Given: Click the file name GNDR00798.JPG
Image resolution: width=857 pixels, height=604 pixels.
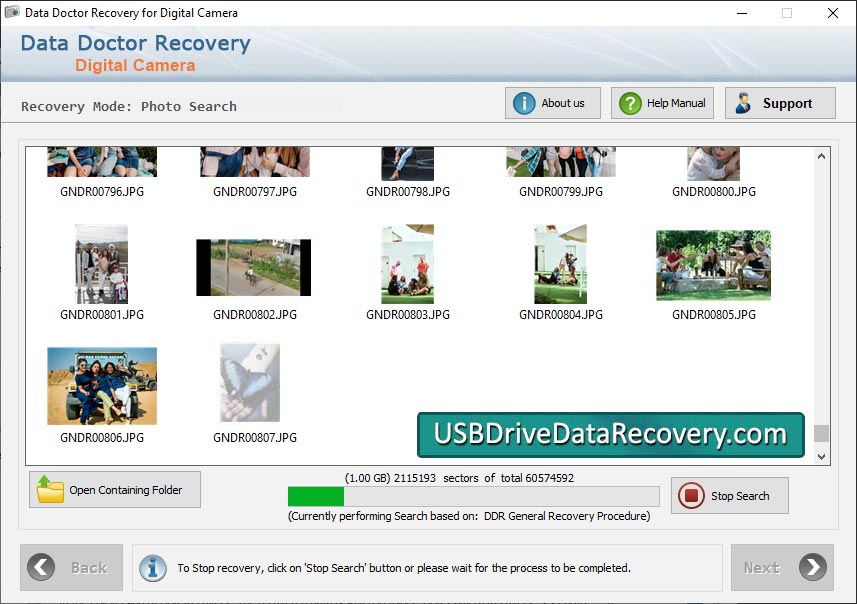Looking at the screenshot, I should click(x=408, y=192).
